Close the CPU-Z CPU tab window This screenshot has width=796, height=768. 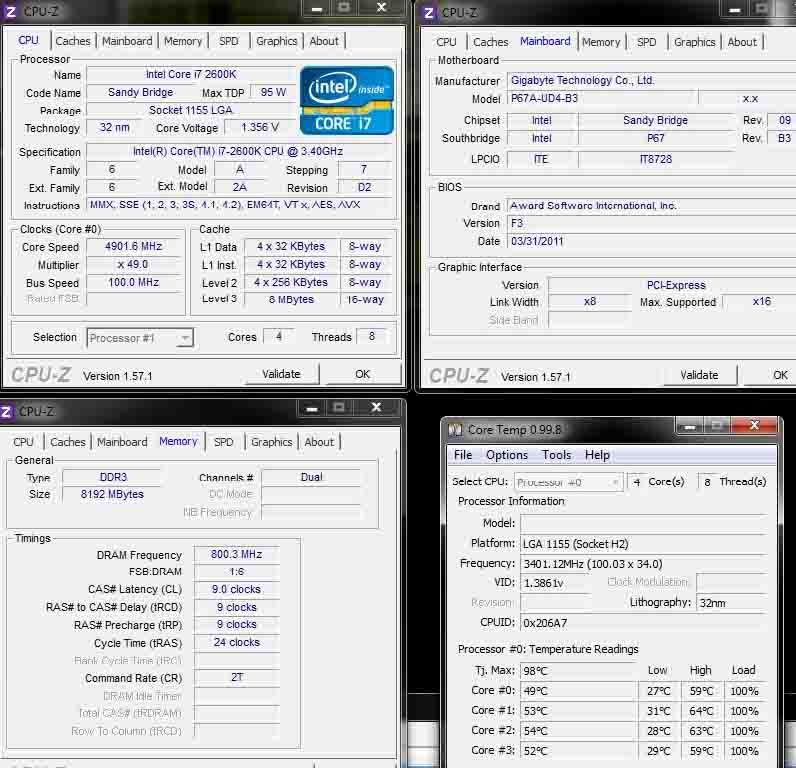click(x=382, y=8)
